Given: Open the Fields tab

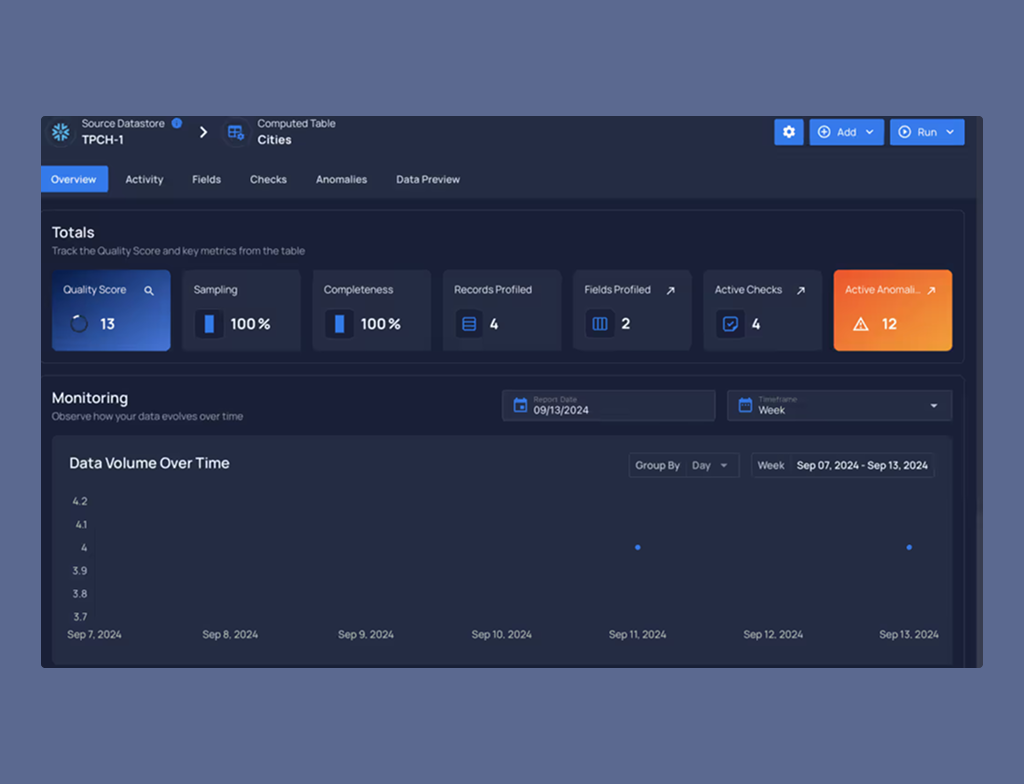Looking at the screenshot, I should pos(206,179).
